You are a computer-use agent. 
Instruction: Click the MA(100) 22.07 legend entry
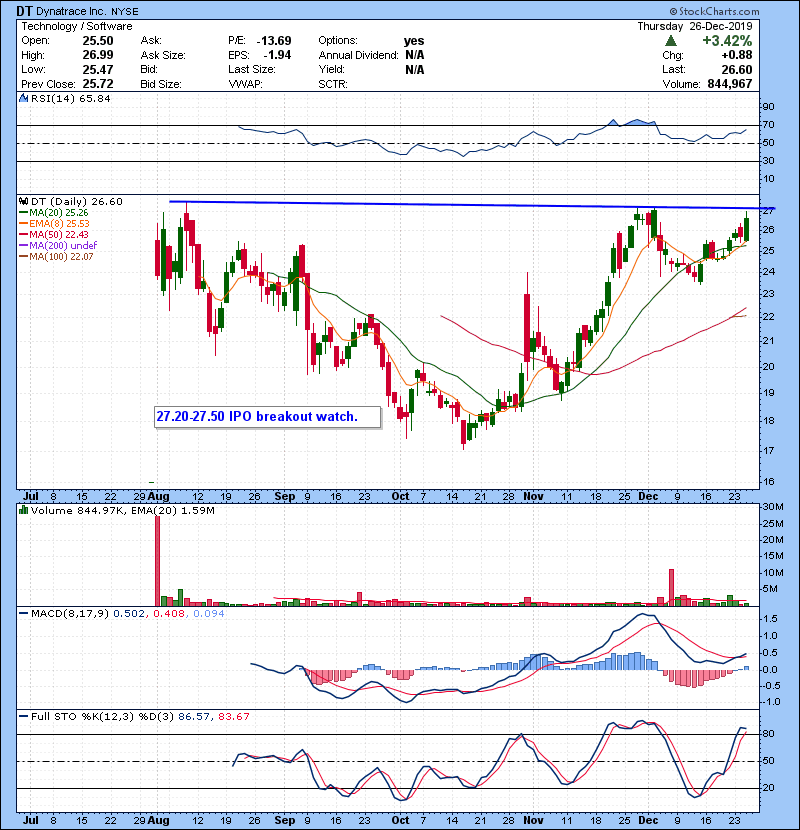(x=56, y=257)
